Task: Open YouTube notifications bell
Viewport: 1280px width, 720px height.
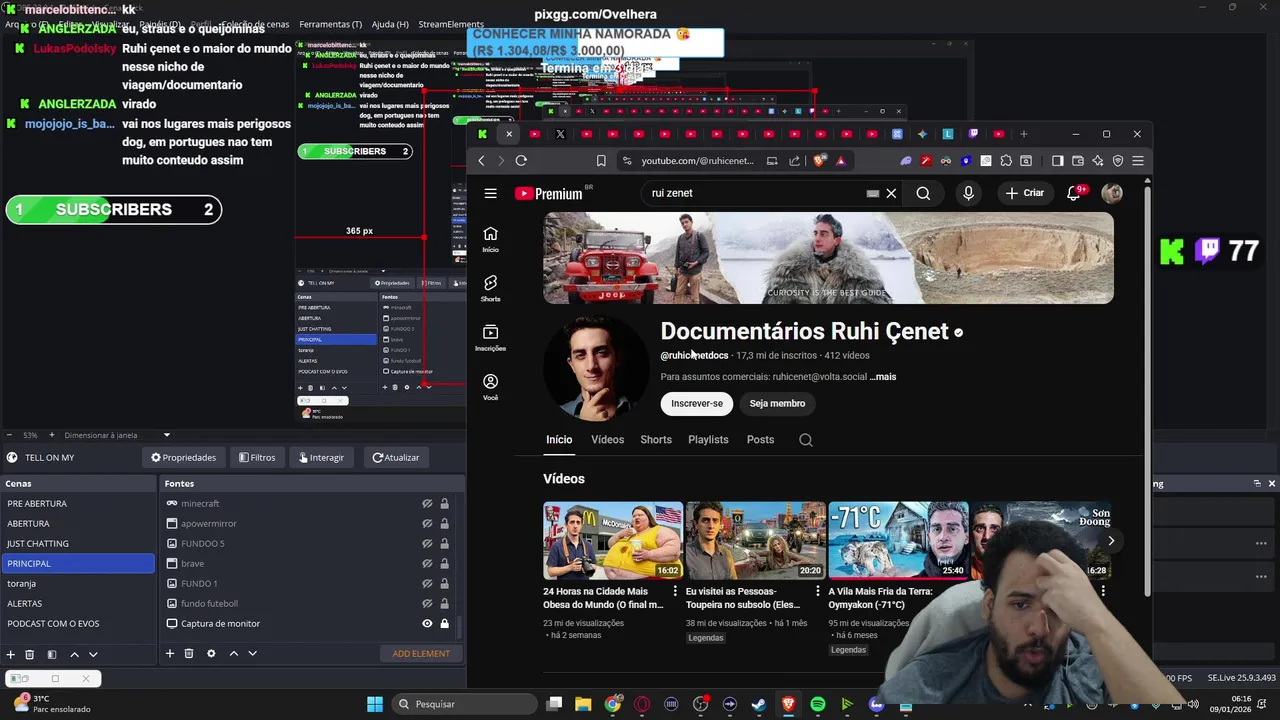Action: tap(1073, 193)
